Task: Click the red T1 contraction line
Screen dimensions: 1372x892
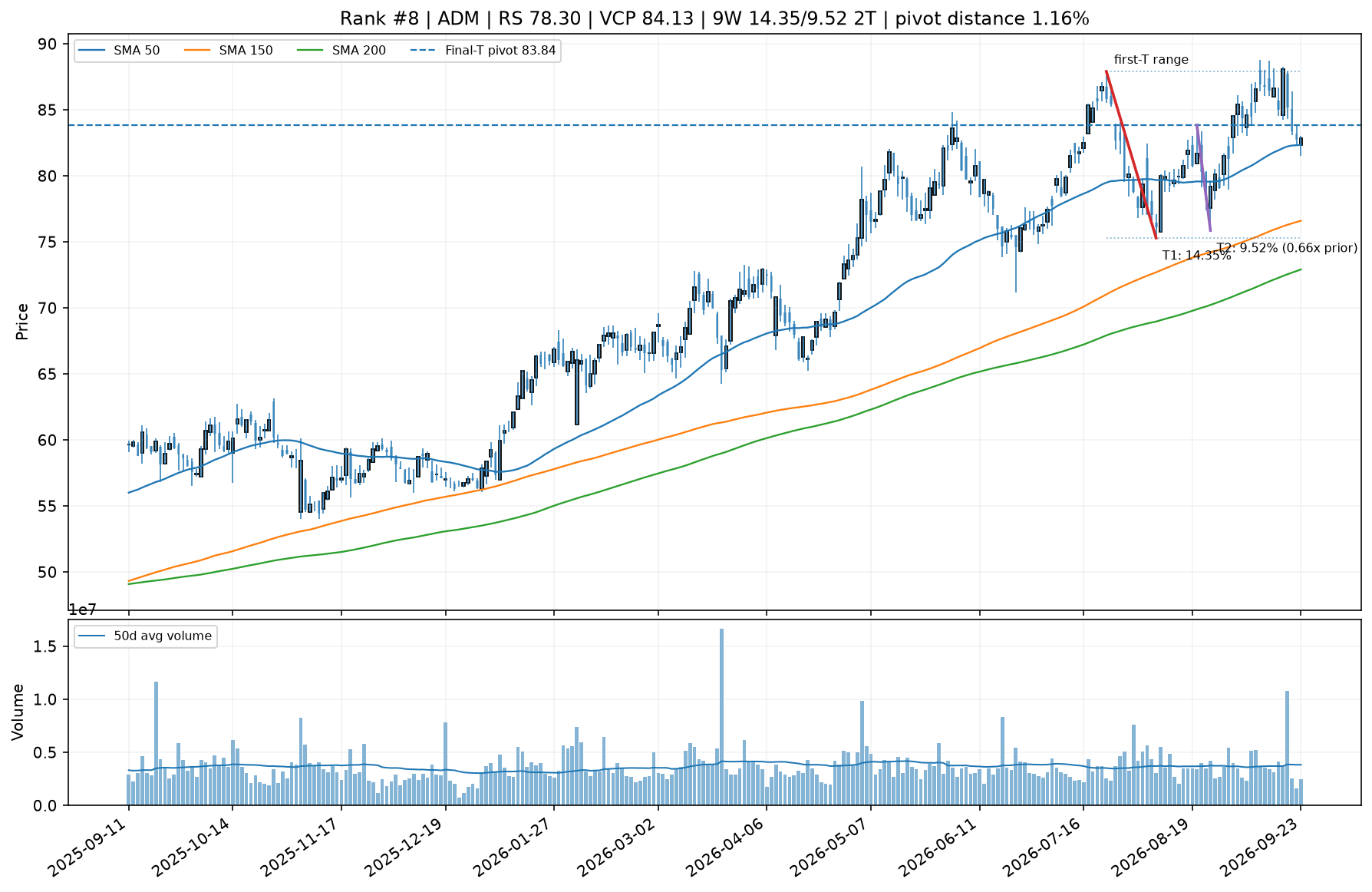Action: pyautogui.click(x=1131, y=155)
